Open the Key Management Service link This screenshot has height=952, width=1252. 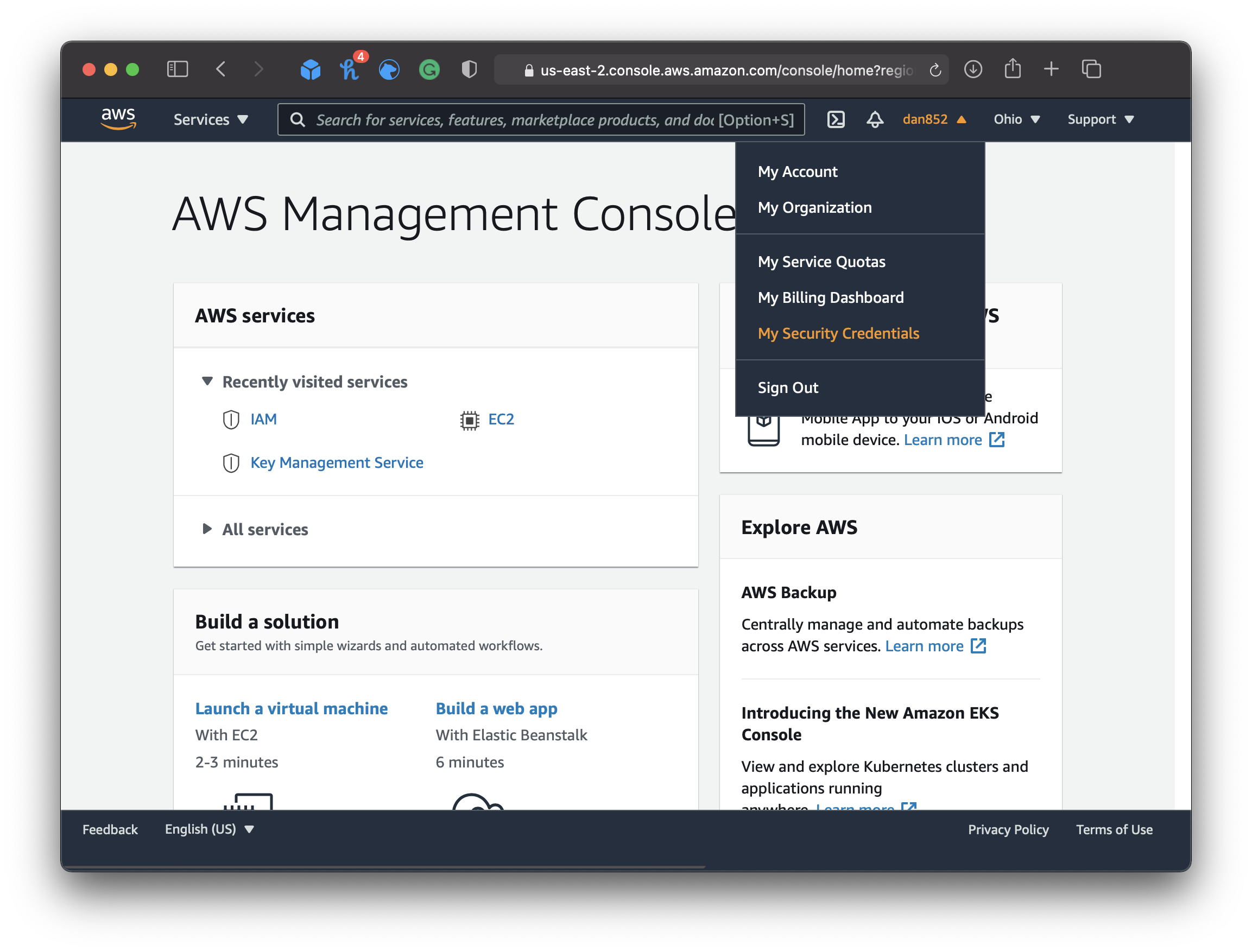tap(337, 463)
